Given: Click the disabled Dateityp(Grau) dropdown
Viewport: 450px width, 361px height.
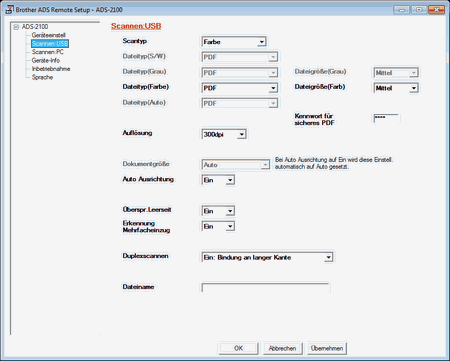Looking at the screenshot, I should pyautogui.click(x=240, y=73).
